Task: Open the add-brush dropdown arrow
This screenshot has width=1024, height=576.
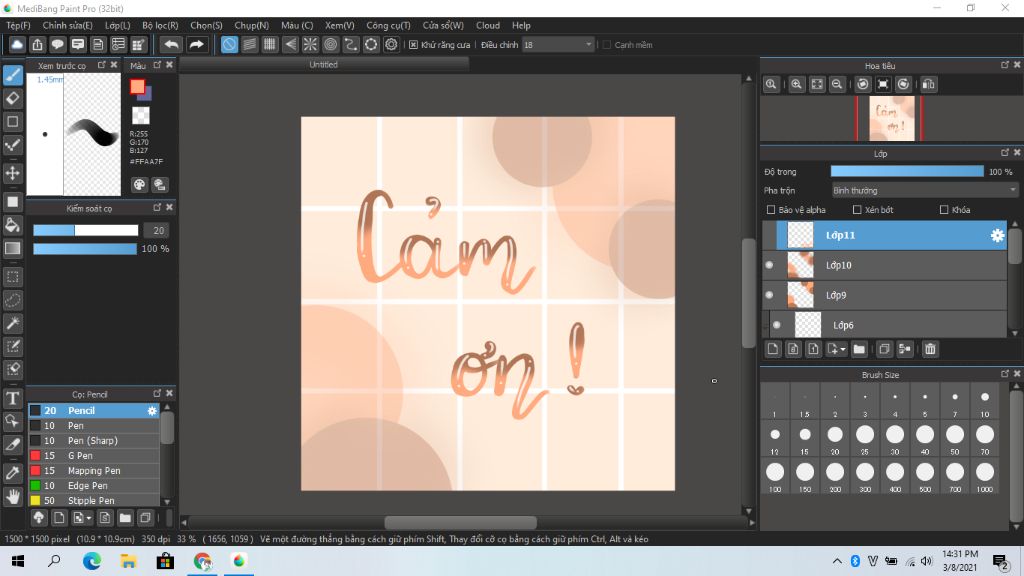Action: click(89, 519)
